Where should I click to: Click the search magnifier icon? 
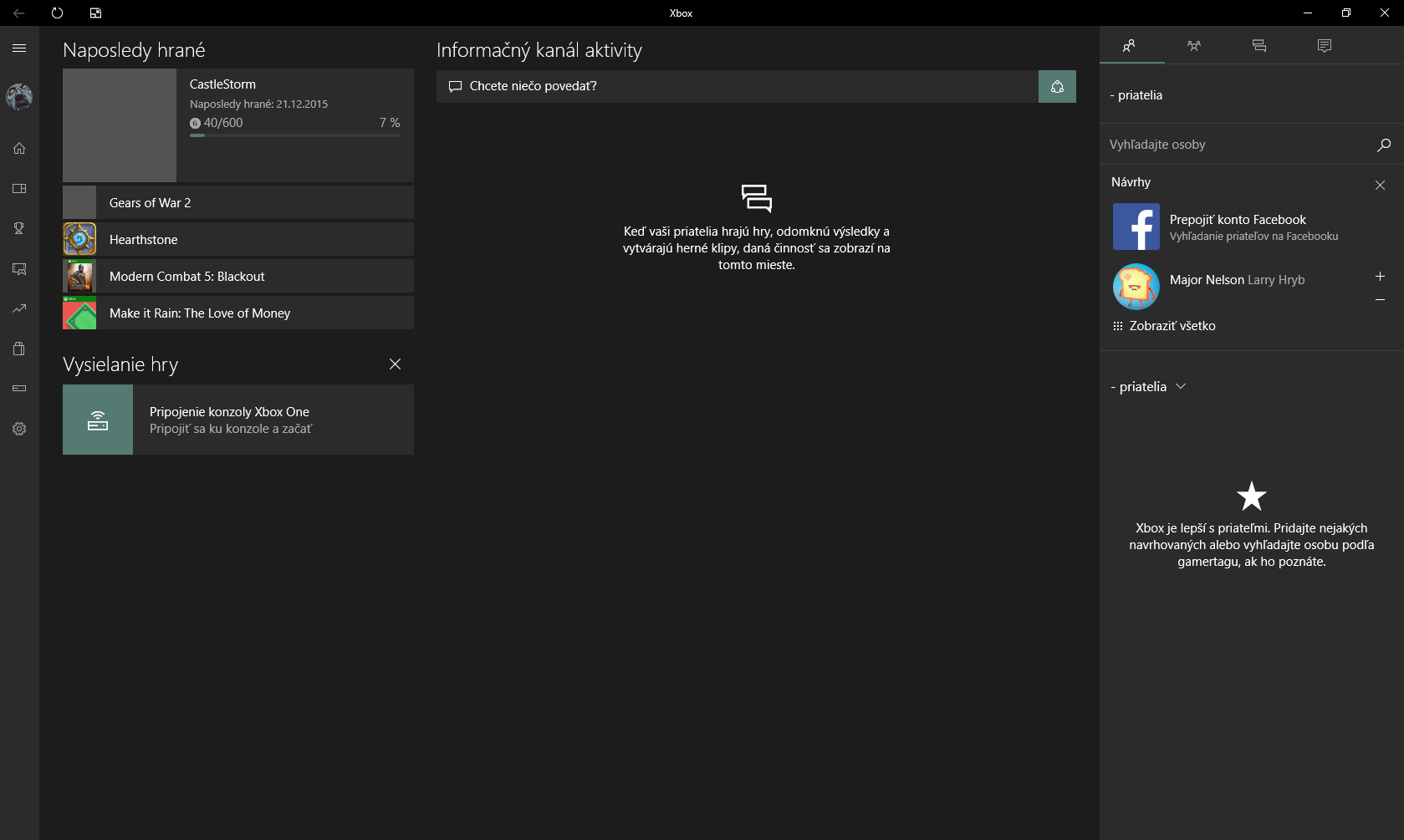point(1384,145)
